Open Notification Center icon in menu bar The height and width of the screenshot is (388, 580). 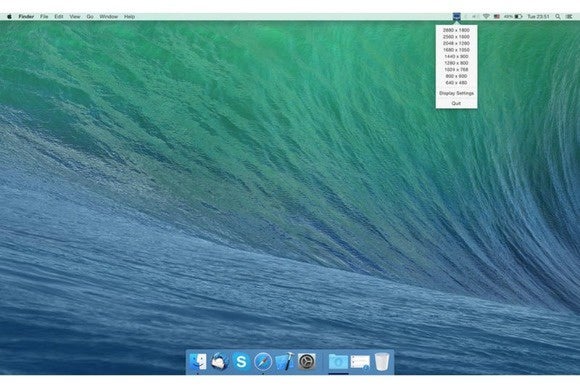coord(569,17)
